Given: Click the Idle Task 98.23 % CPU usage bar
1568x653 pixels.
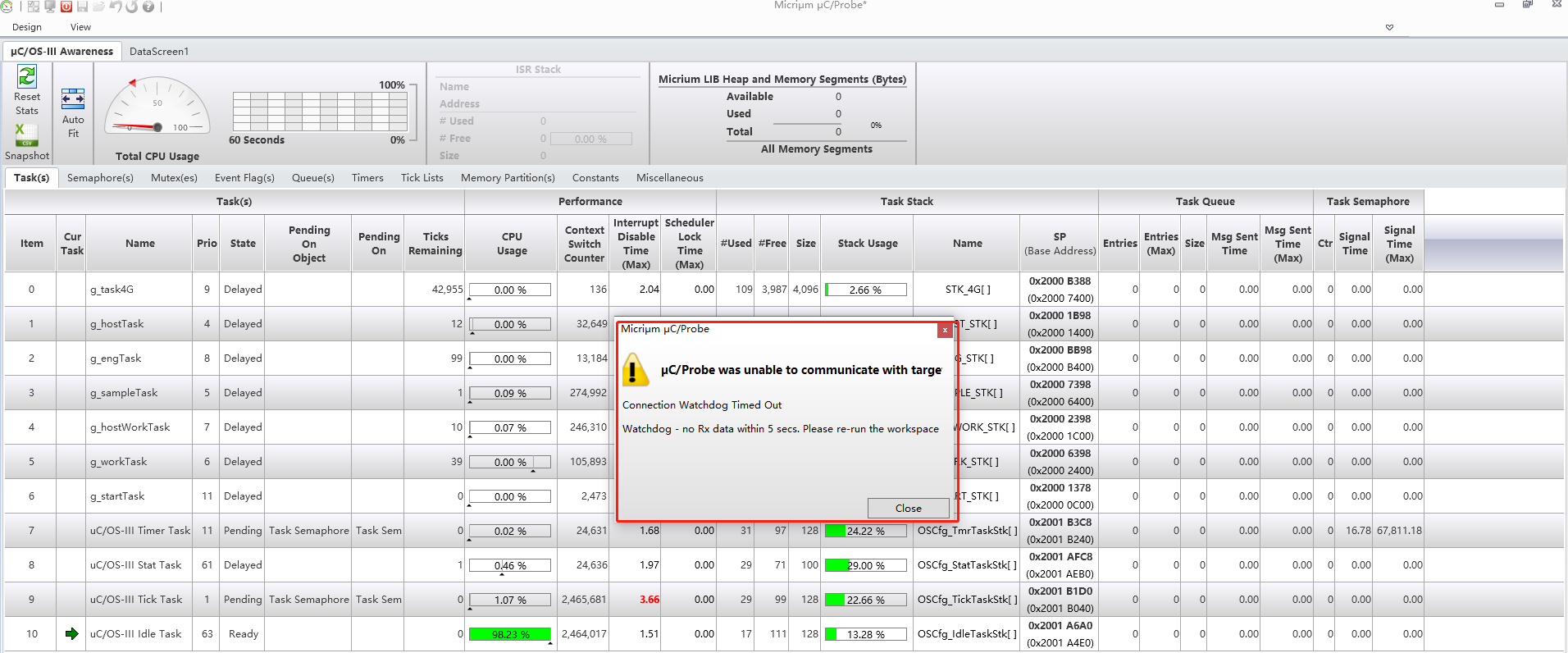Looking at the screenshot, I should [510, 634].
